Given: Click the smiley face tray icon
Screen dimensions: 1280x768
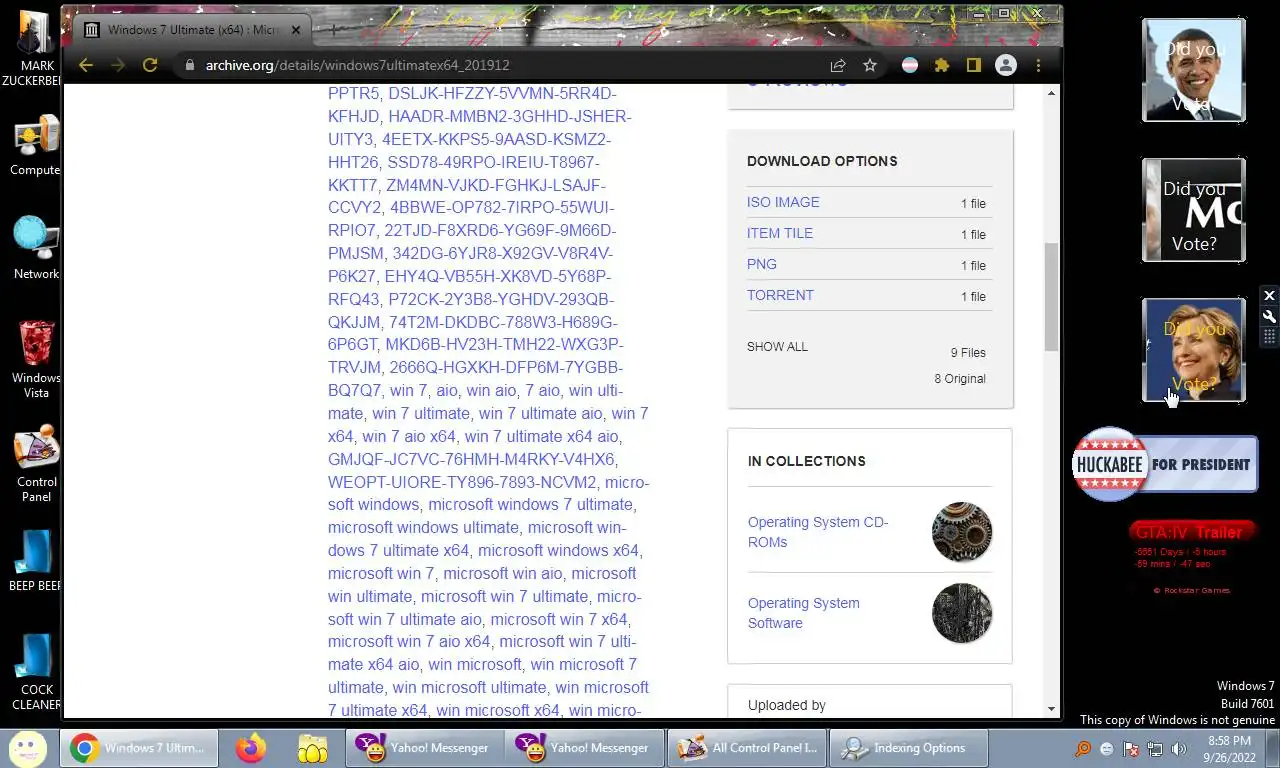Looking at the screenshot, I should coord(1107,748).
